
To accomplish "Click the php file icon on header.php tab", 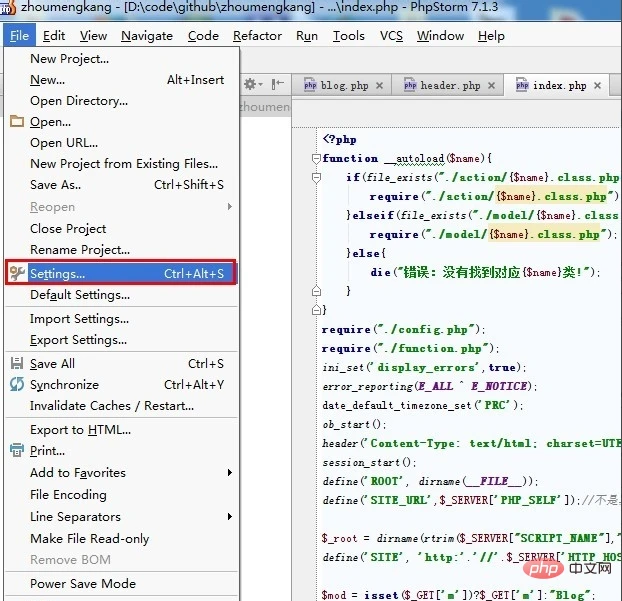I will [x=410, y=85].
